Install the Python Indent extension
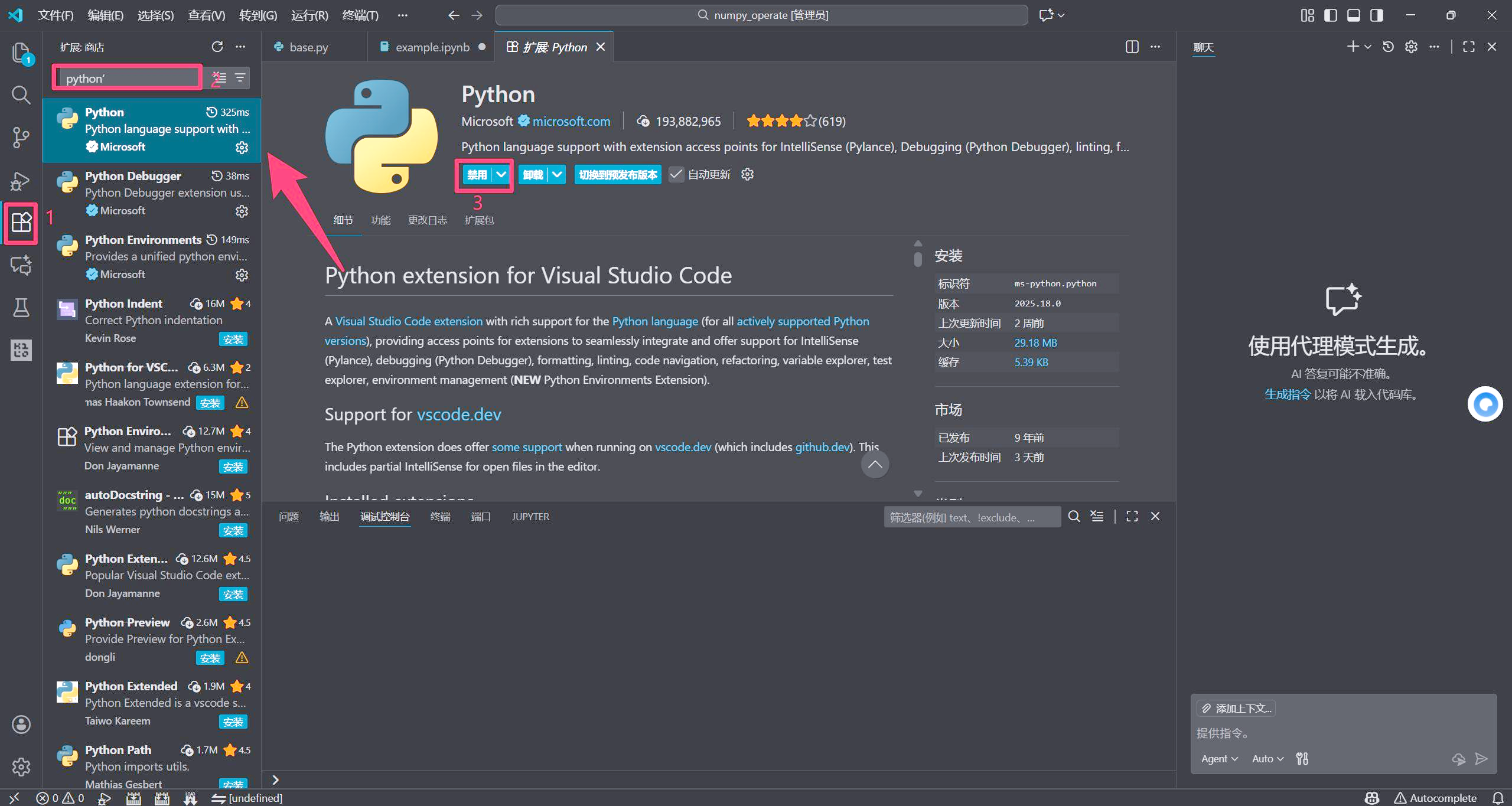Image resolution: width=1512 pixels, height=806 pixels. 233,339
